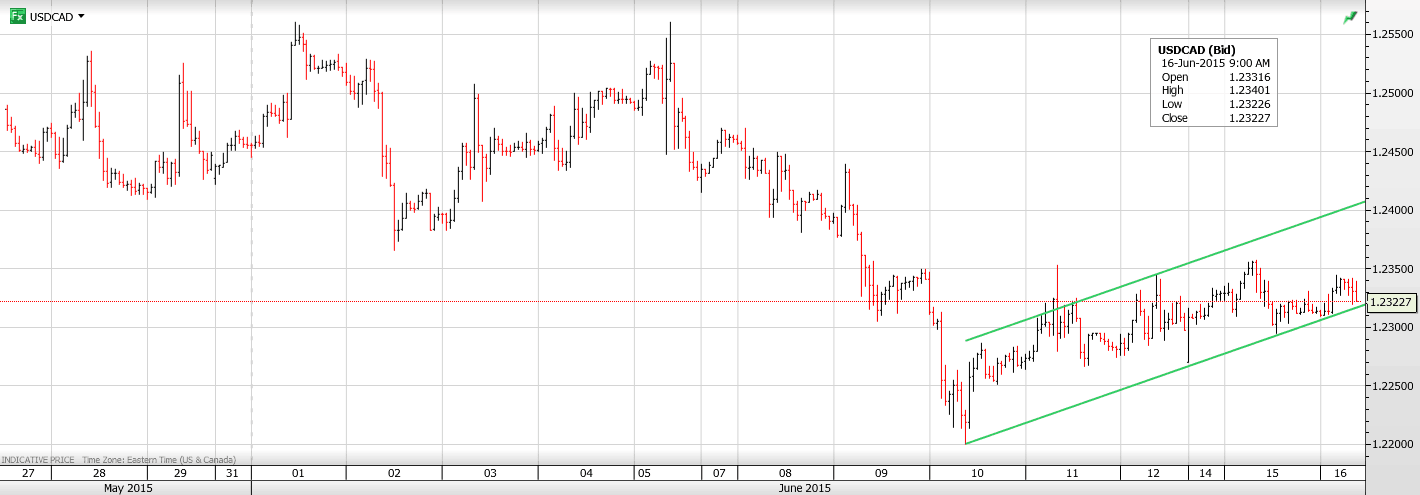Click the 16-Jun-2015 9:00 AM timestamp
Screen dimensions: 1420x495
pos(1213,63)
